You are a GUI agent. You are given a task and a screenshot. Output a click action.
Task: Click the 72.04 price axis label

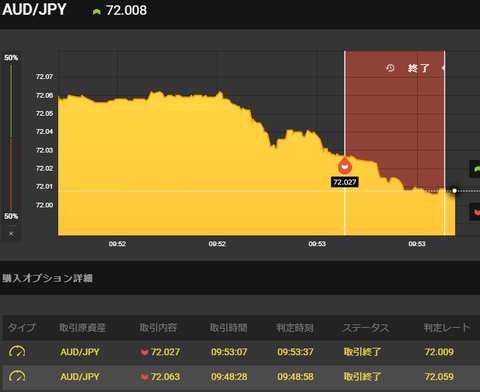44,132
